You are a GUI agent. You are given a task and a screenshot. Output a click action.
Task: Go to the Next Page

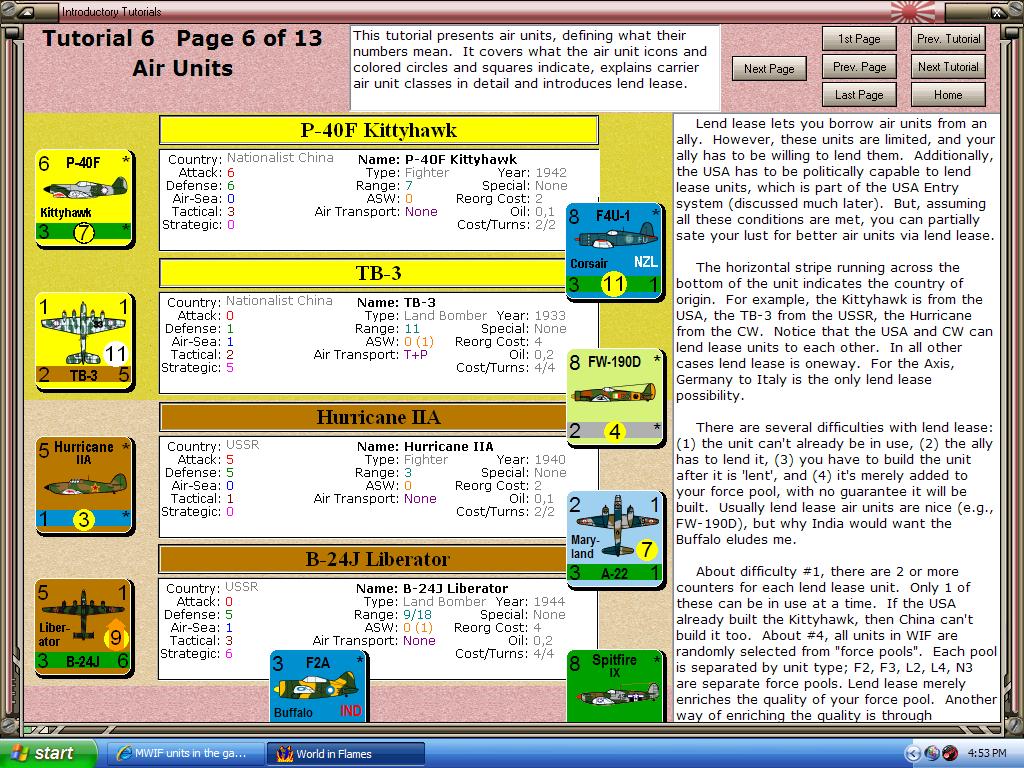point(769,69)
